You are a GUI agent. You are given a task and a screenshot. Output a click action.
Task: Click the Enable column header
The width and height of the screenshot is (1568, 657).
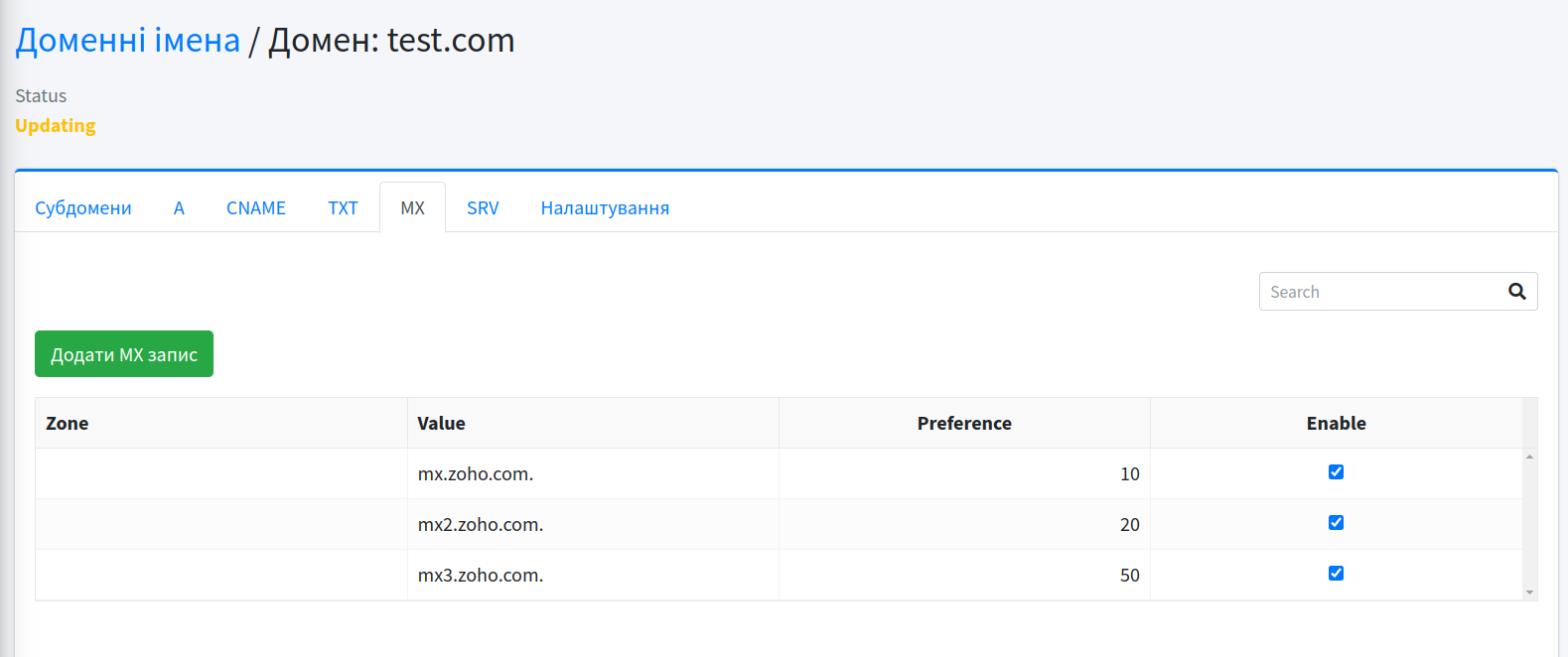point(1336,424)
